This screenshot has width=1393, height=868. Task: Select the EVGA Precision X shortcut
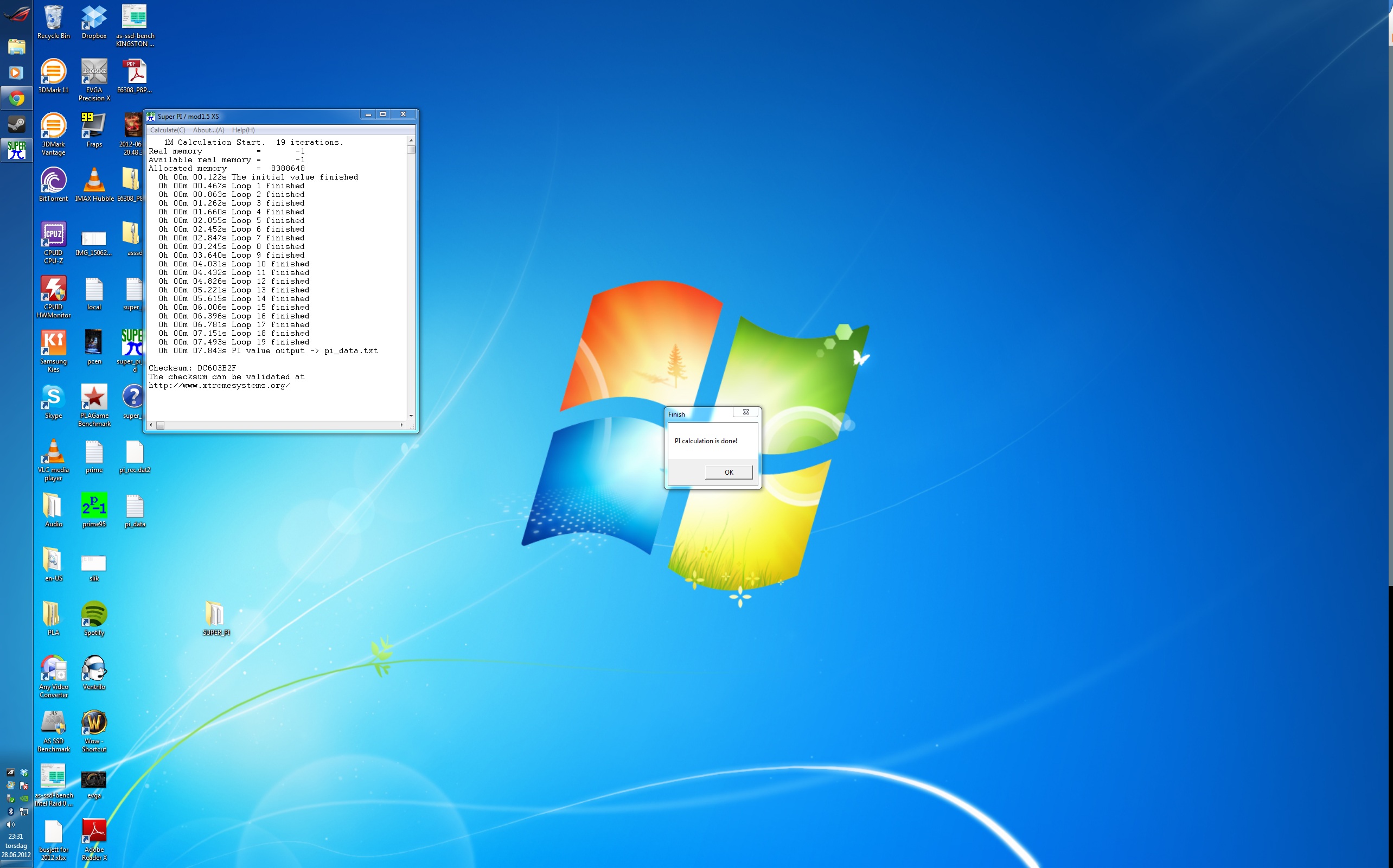pyautogui.click(x=94, y=80)
